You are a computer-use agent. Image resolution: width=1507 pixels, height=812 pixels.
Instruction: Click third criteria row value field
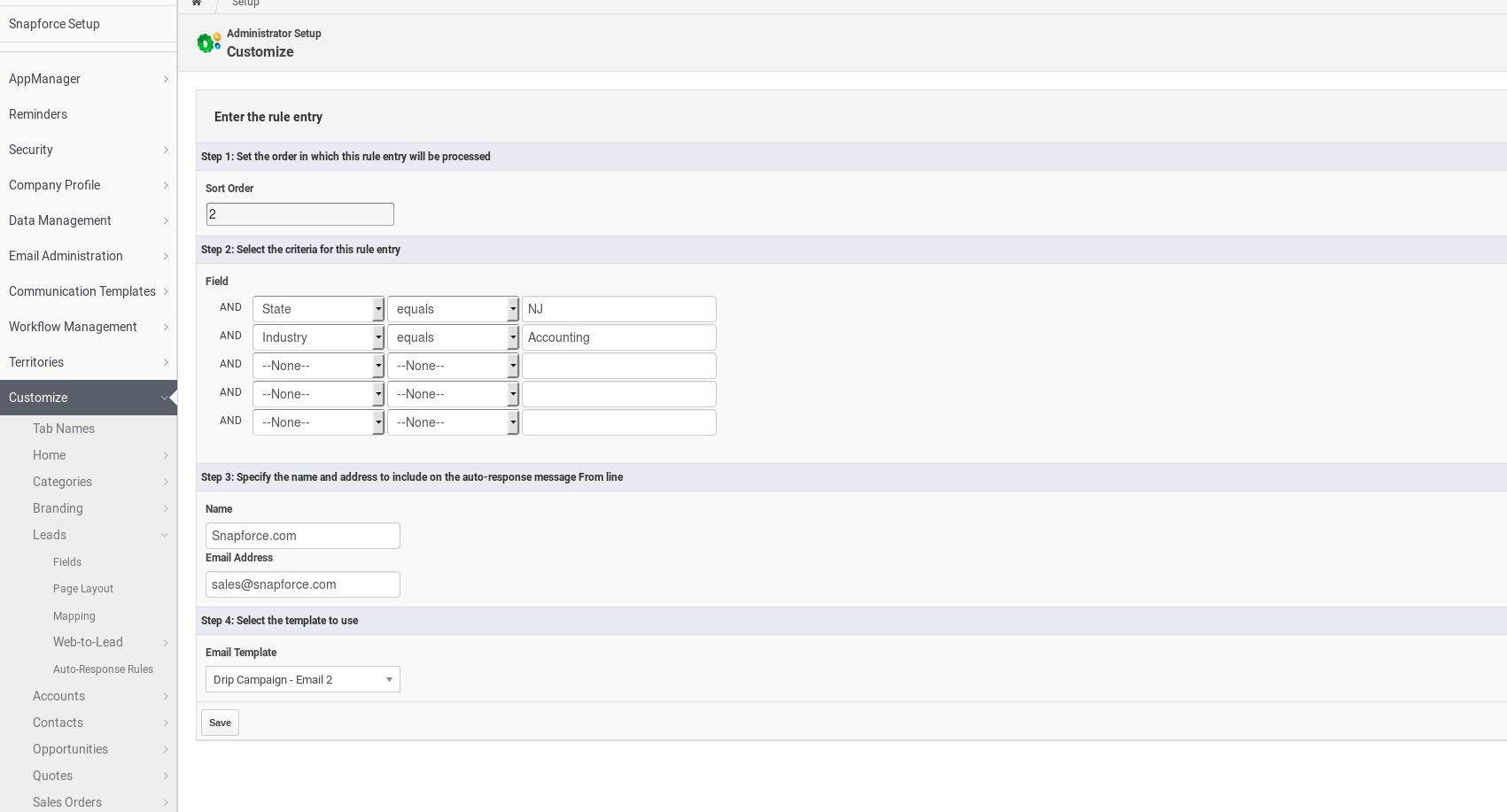coord(619,366)
